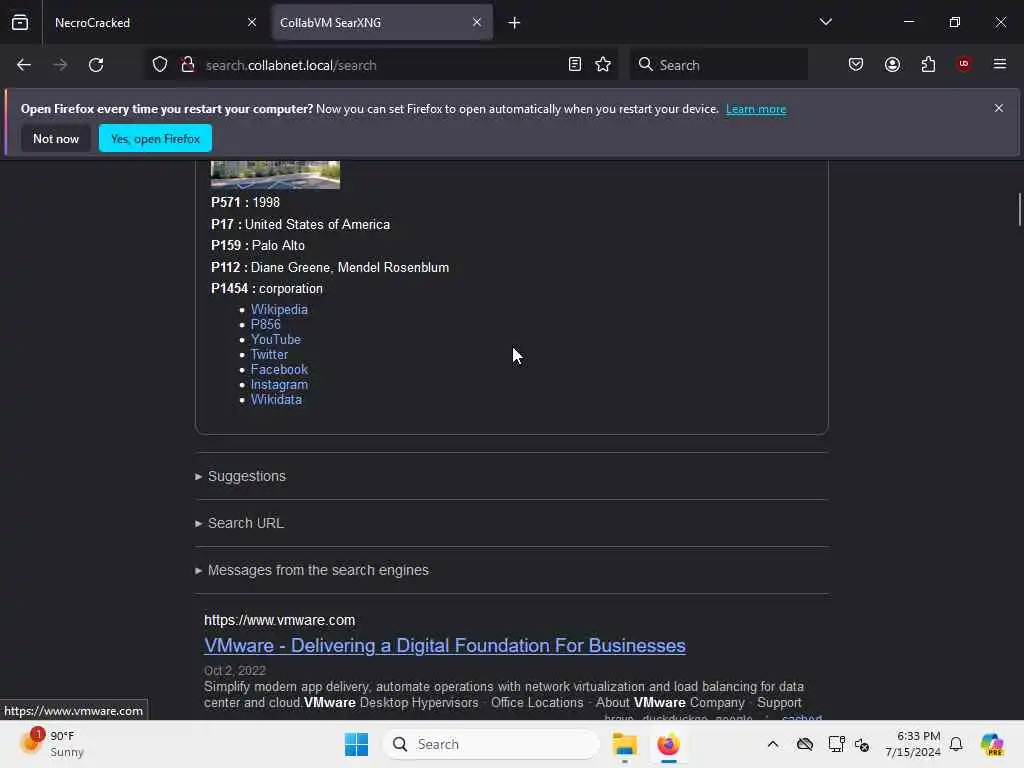The image size is (1024, 768).
Task: Expand the Suggestions section
Action: click(x=246, y=476)
